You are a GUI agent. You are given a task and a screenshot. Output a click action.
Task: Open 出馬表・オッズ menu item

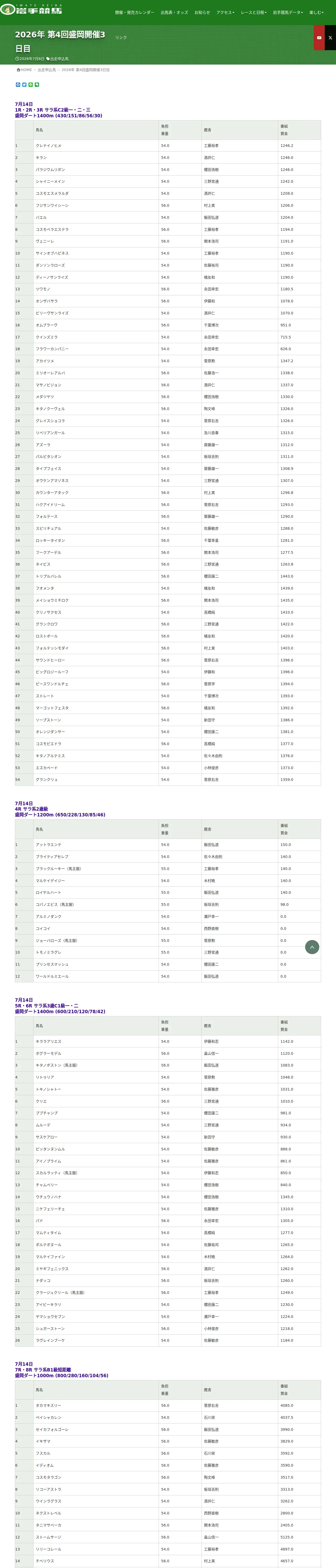click(174, 12)
